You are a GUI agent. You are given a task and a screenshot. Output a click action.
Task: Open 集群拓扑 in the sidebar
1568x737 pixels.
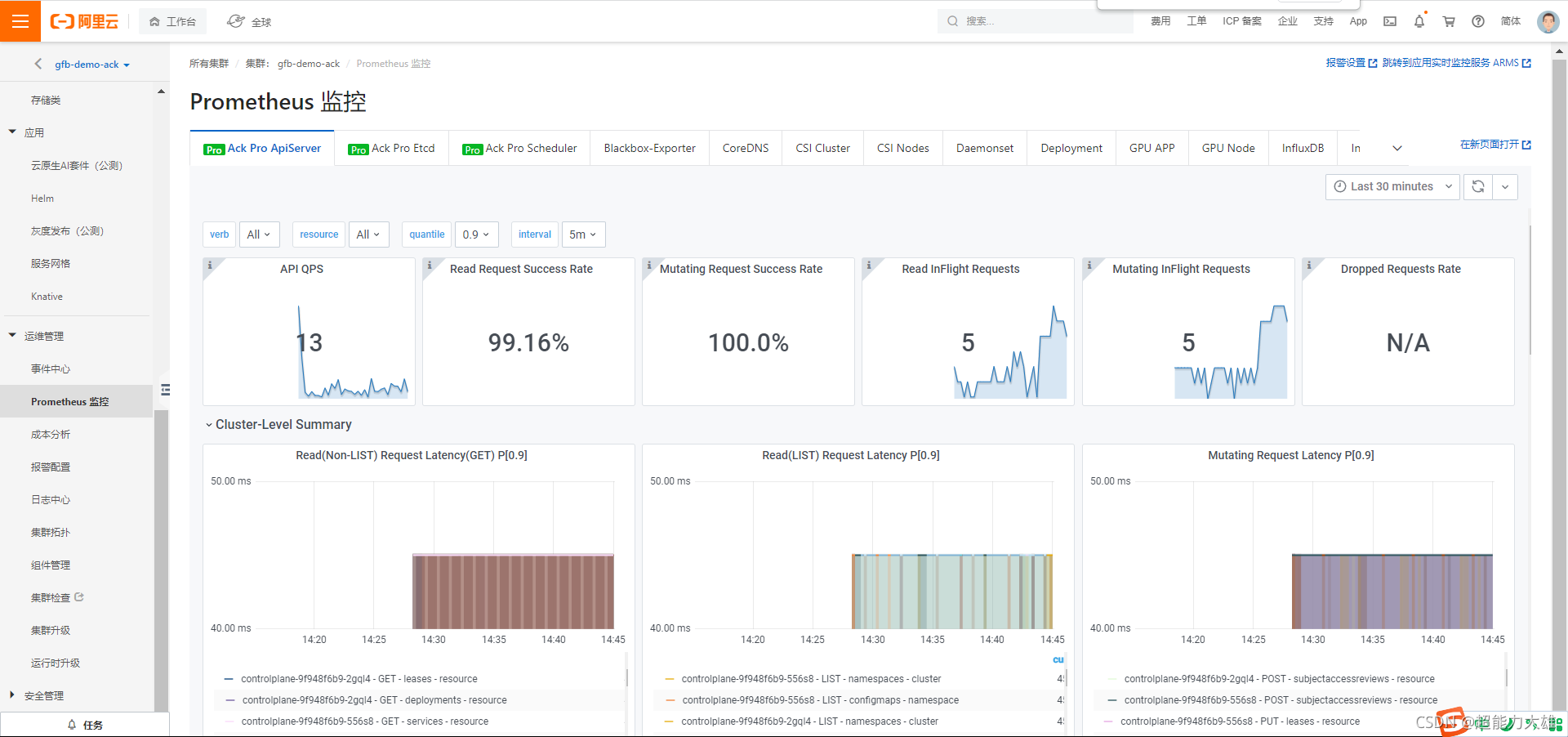point(51,533)
